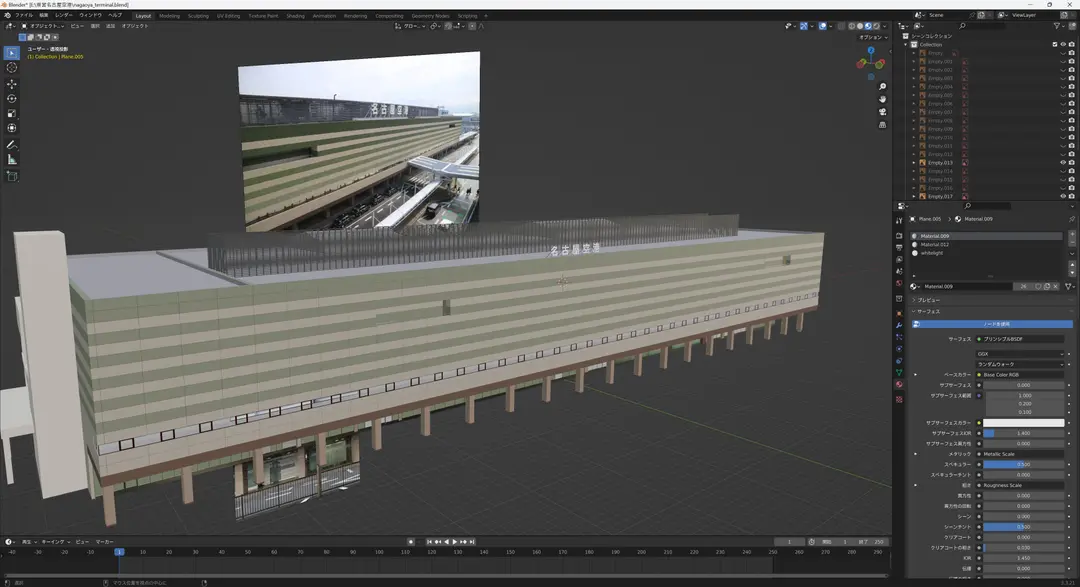1080x587 pixels.
Task: Toggle the Use Nodes button
Action: 993,324
